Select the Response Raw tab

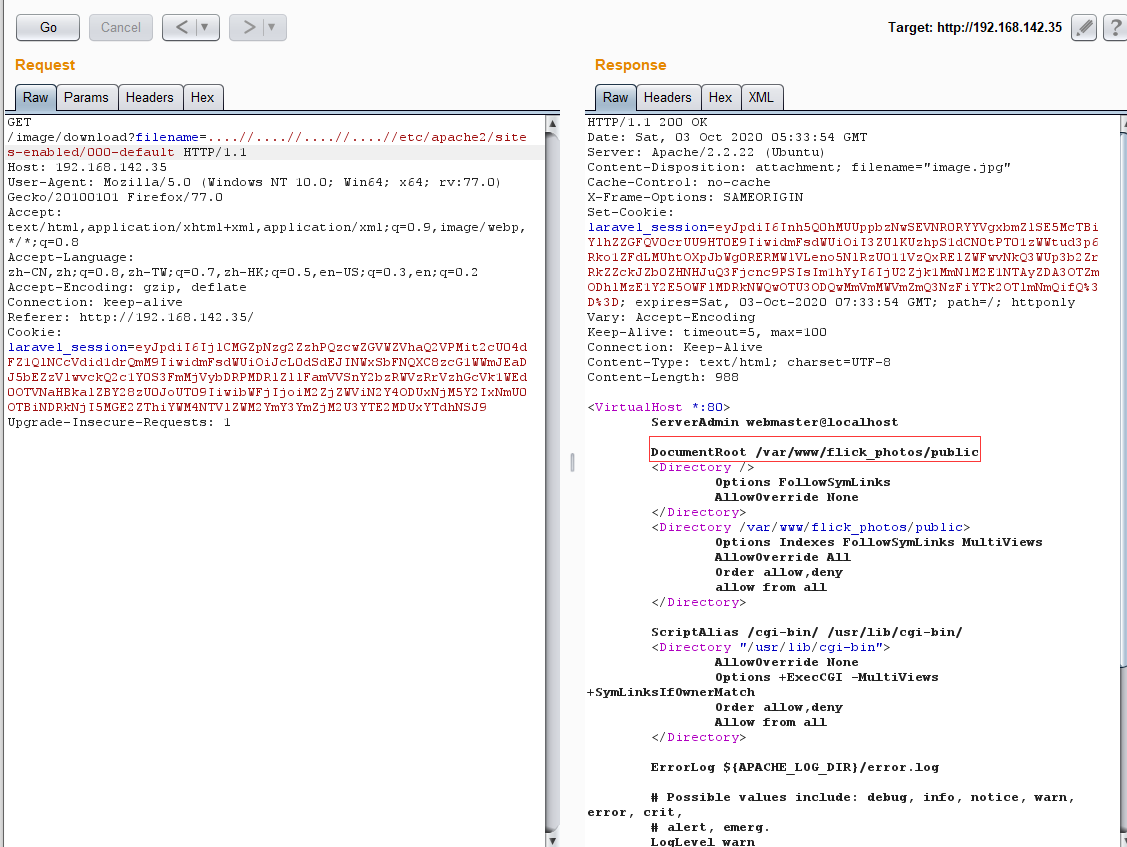[615, 97]
